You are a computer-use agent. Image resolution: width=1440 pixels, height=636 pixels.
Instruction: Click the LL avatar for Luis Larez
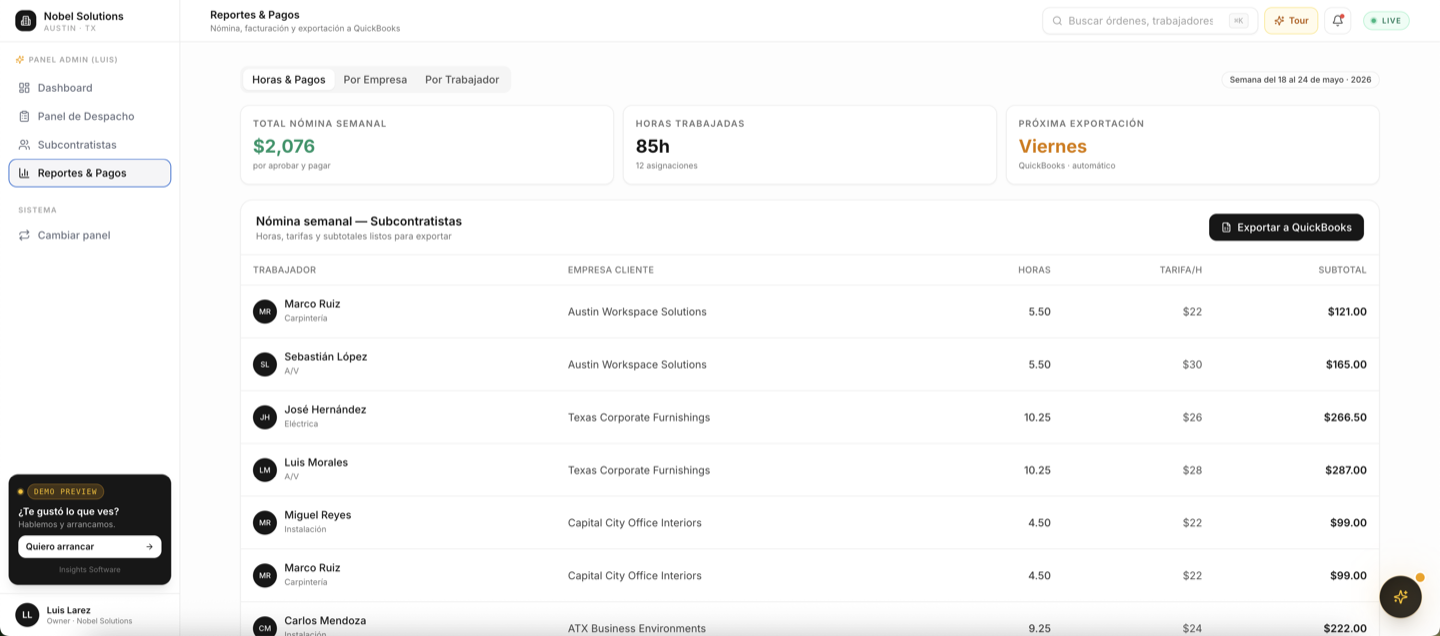[x=27, y=614]
